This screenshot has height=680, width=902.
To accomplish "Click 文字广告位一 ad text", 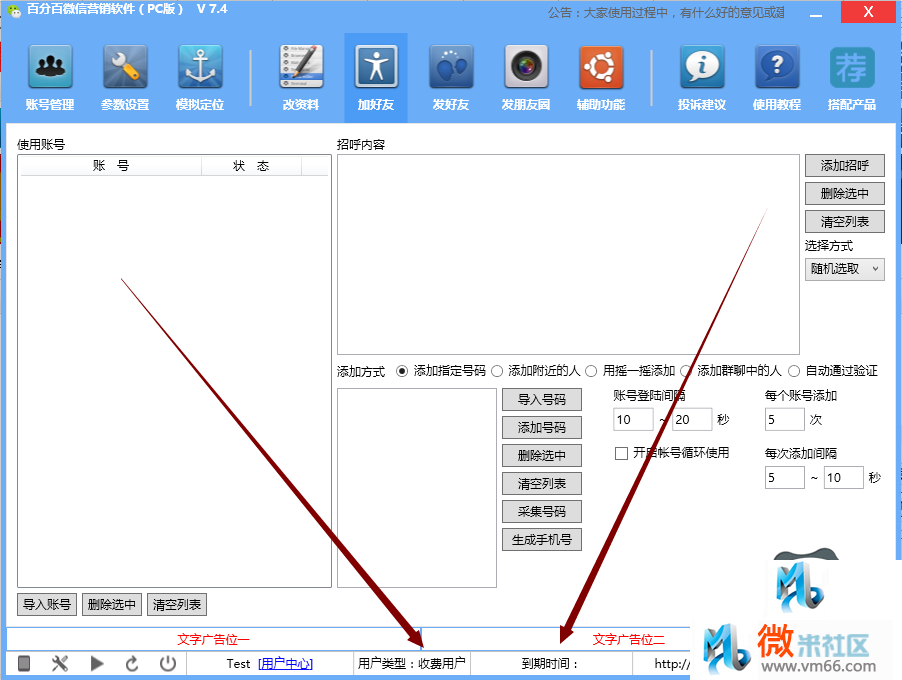I will pyautogui.click(x=213, y=639).
